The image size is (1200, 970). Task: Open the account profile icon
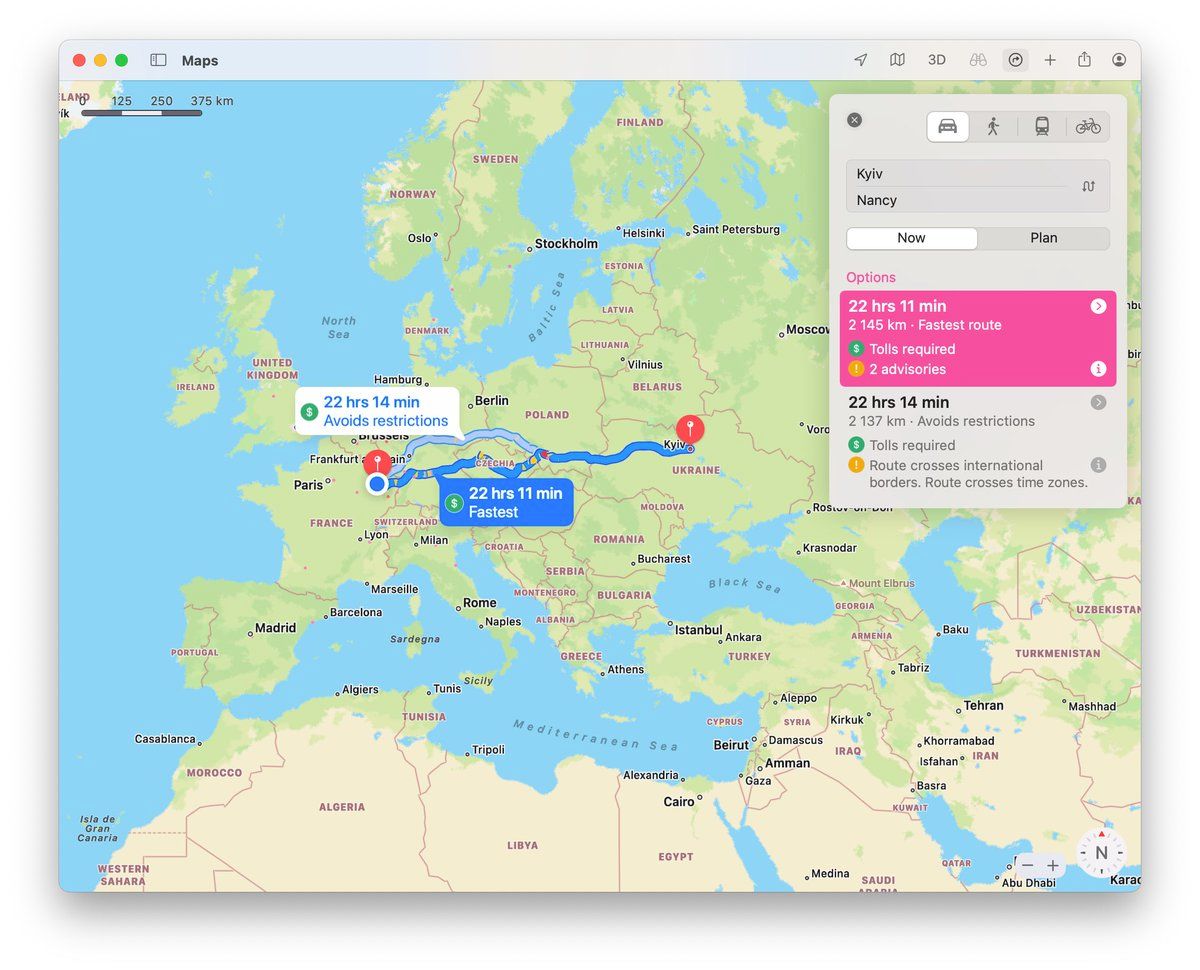[x=1119, y=60]
